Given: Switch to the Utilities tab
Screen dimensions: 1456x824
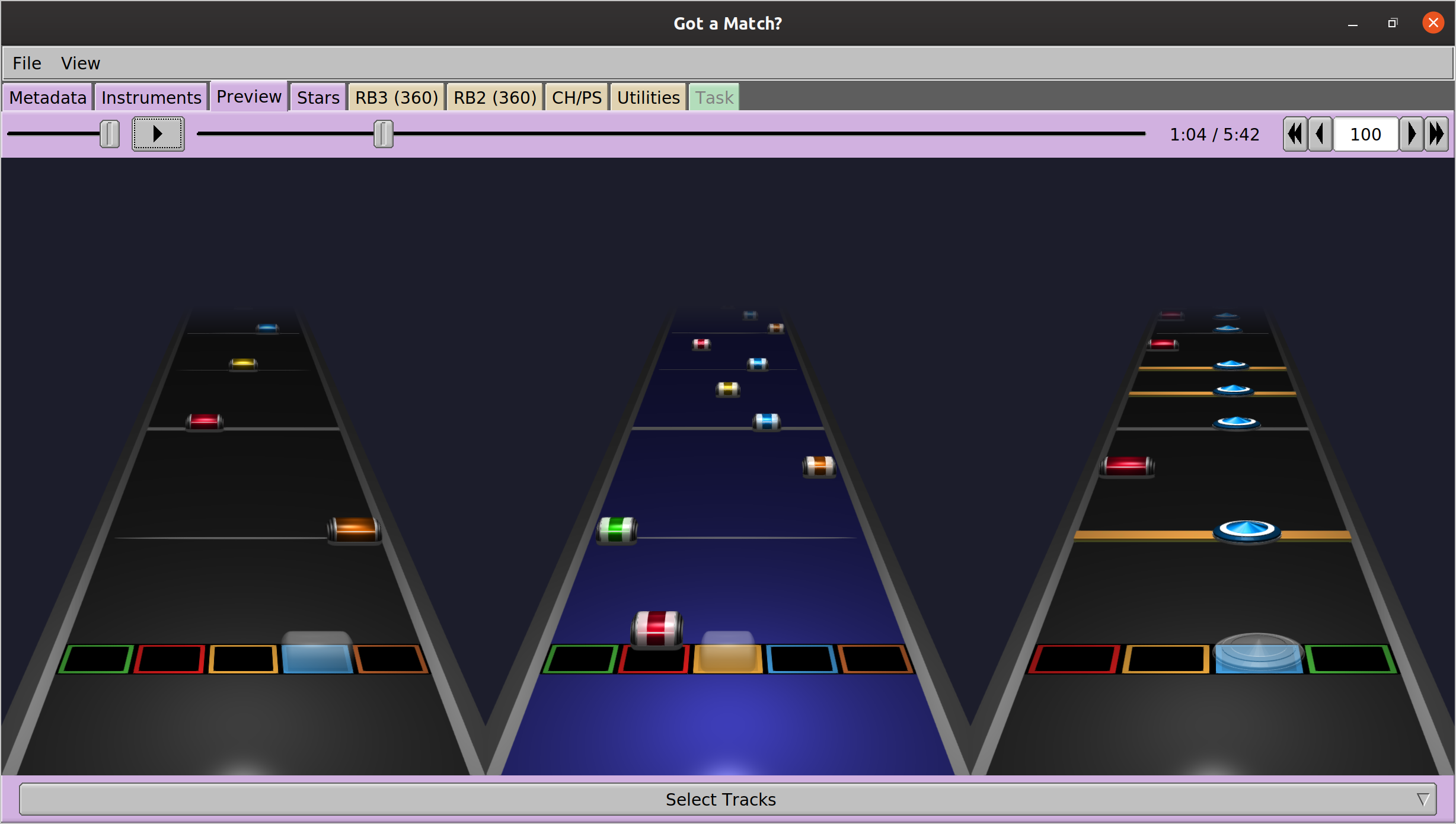Looking at the screenshot, I should 647,97.
